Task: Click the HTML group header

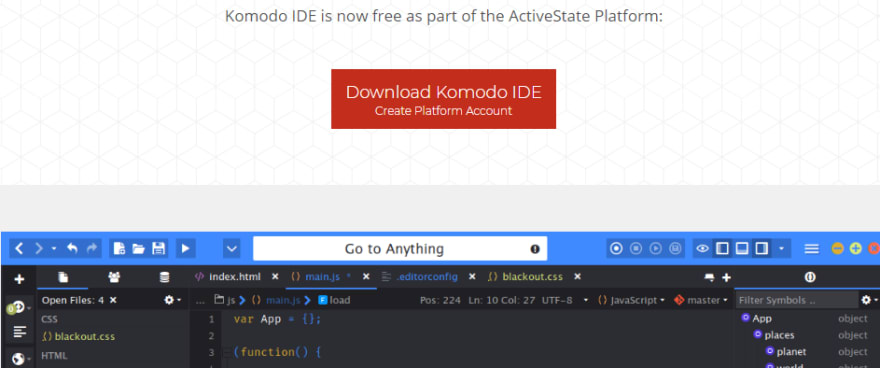Action: pos(54,356)
